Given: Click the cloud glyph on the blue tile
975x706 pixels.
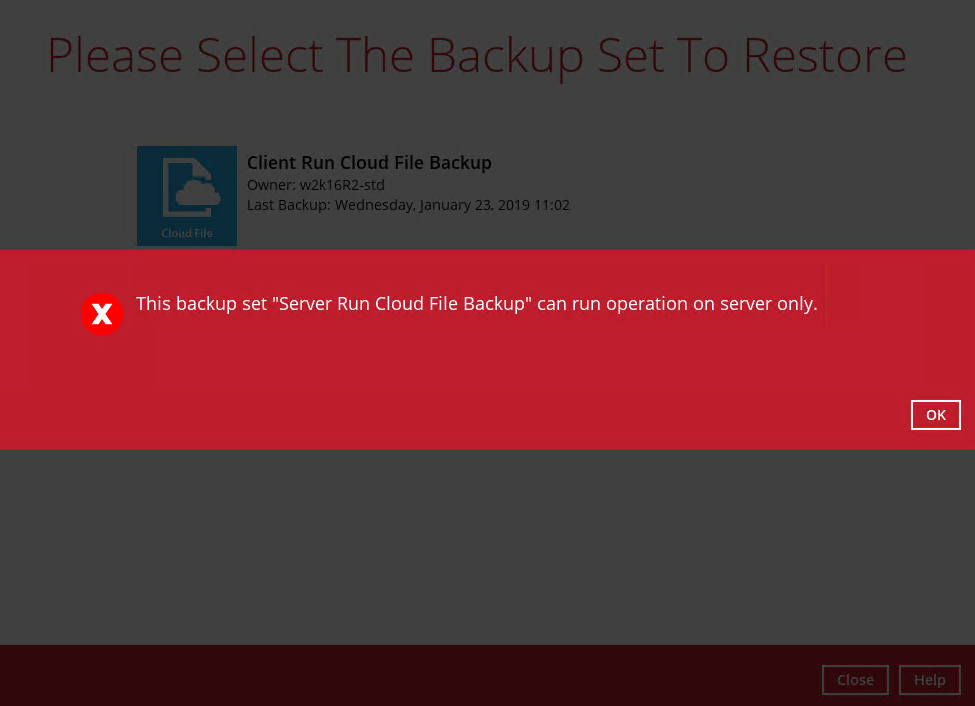Looking at the screenshot, I should click(190, 190).
